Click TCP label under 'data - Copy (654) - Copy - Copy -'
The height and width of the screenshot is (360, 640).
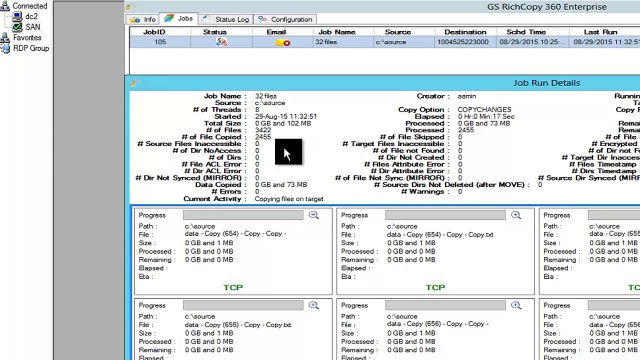(x=233, y=287)
